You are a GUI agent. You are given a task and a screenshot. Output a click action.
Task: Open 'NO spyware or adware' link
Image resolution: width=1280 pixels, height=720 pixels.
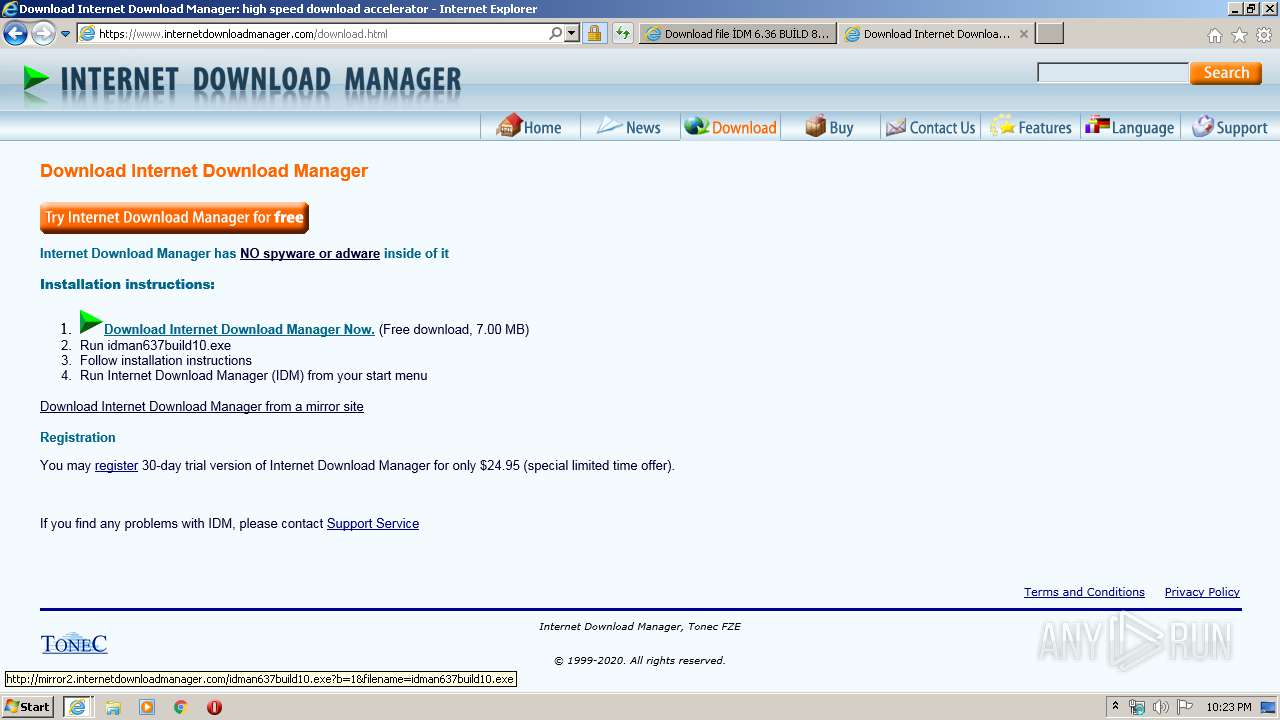click(310, 254)
